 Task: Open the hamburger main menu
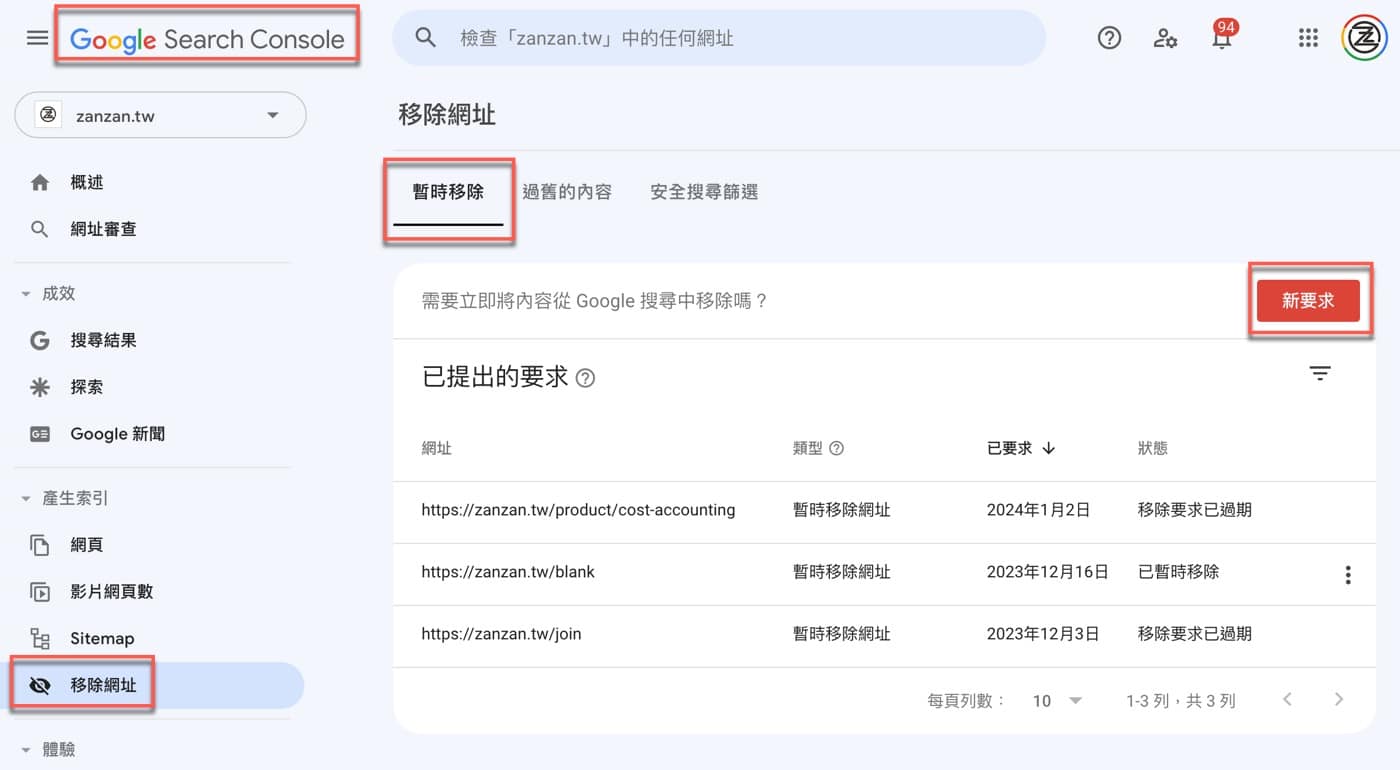(x=37, y=38)
